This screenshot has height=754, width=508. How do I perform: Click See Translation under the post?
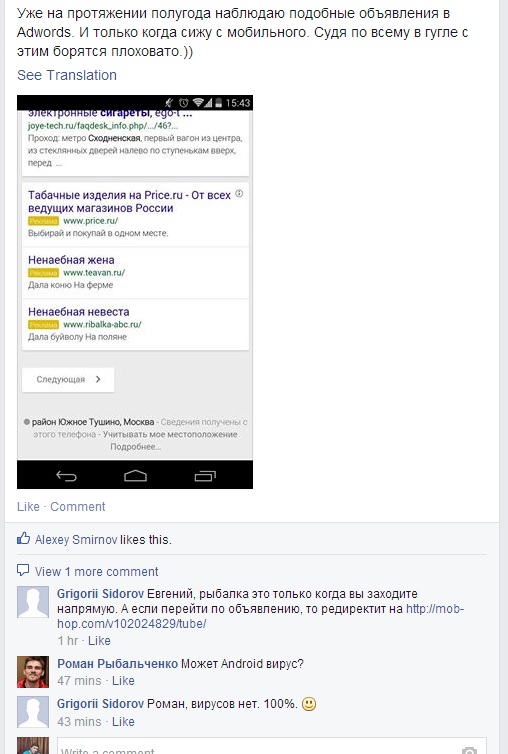pyautogui.click(x=67, y=75)
